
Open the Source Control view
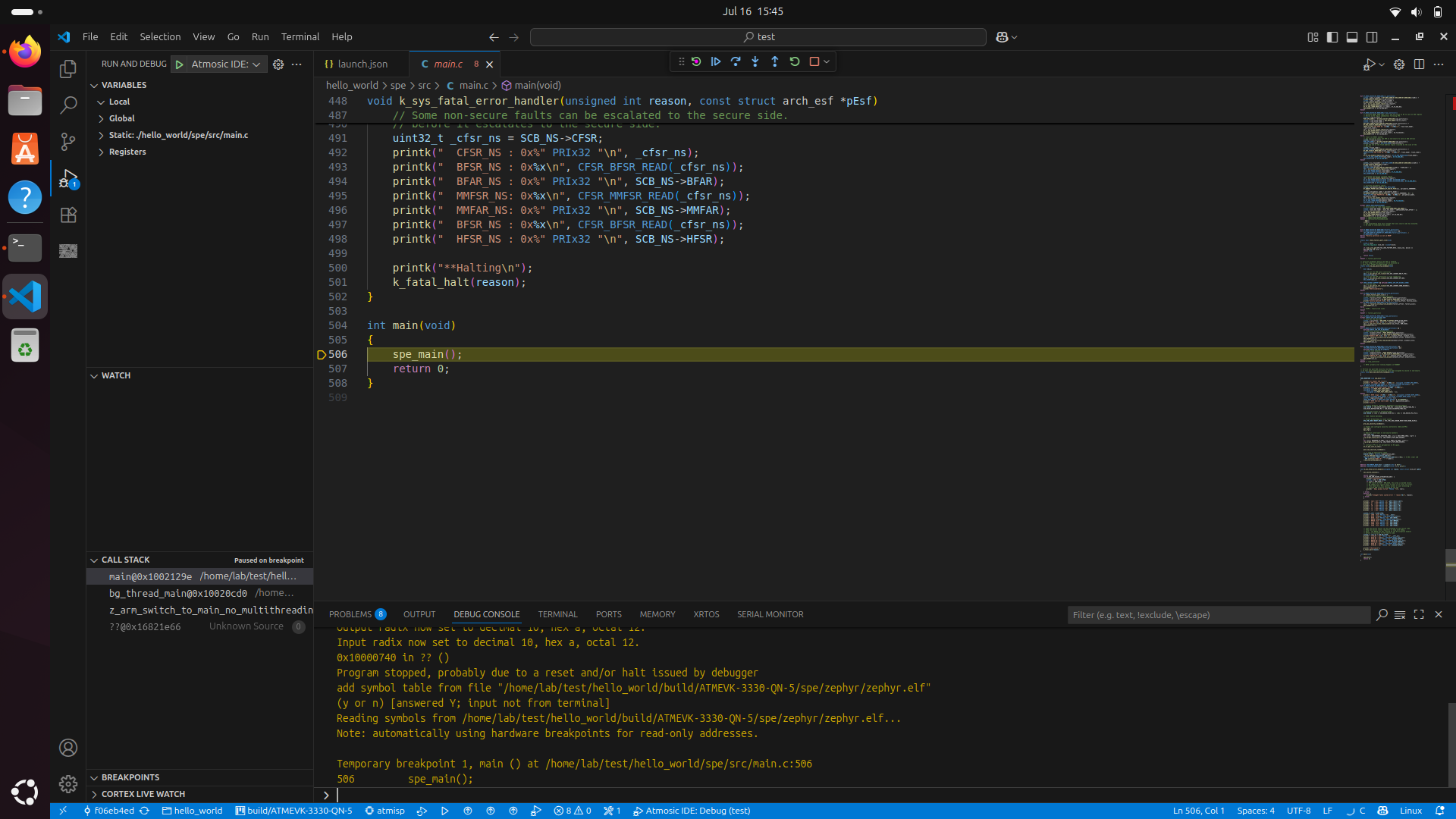pos(68,142)
